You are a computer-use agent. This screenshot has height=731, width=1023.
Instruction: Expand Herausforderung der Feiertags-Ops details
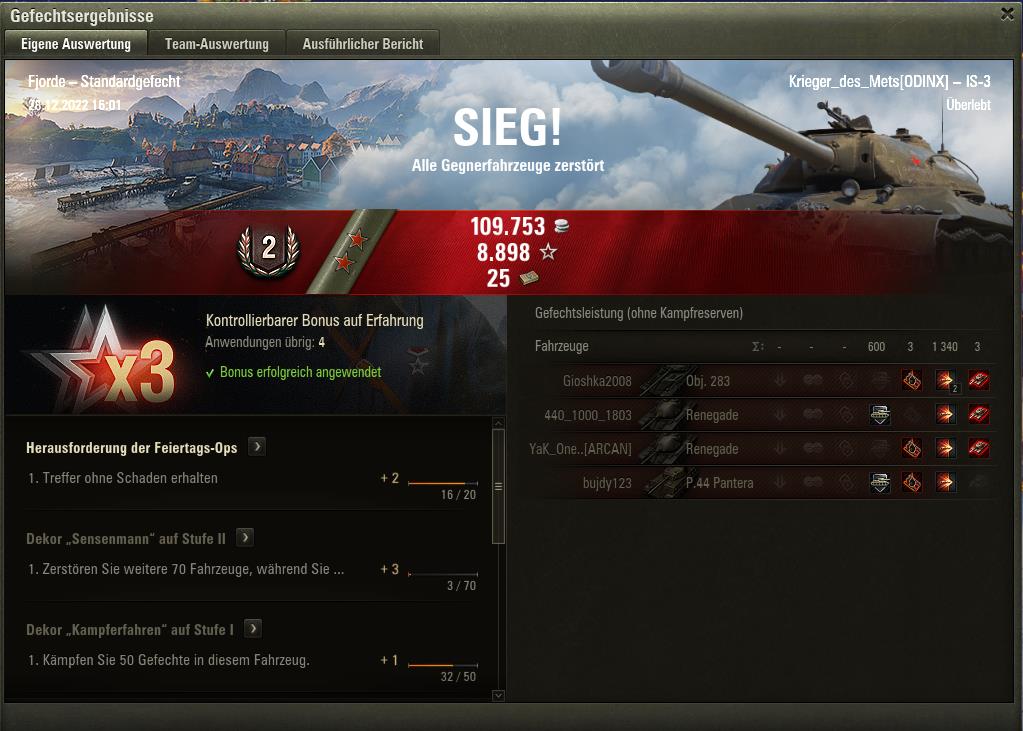click(x=257, y=447)
